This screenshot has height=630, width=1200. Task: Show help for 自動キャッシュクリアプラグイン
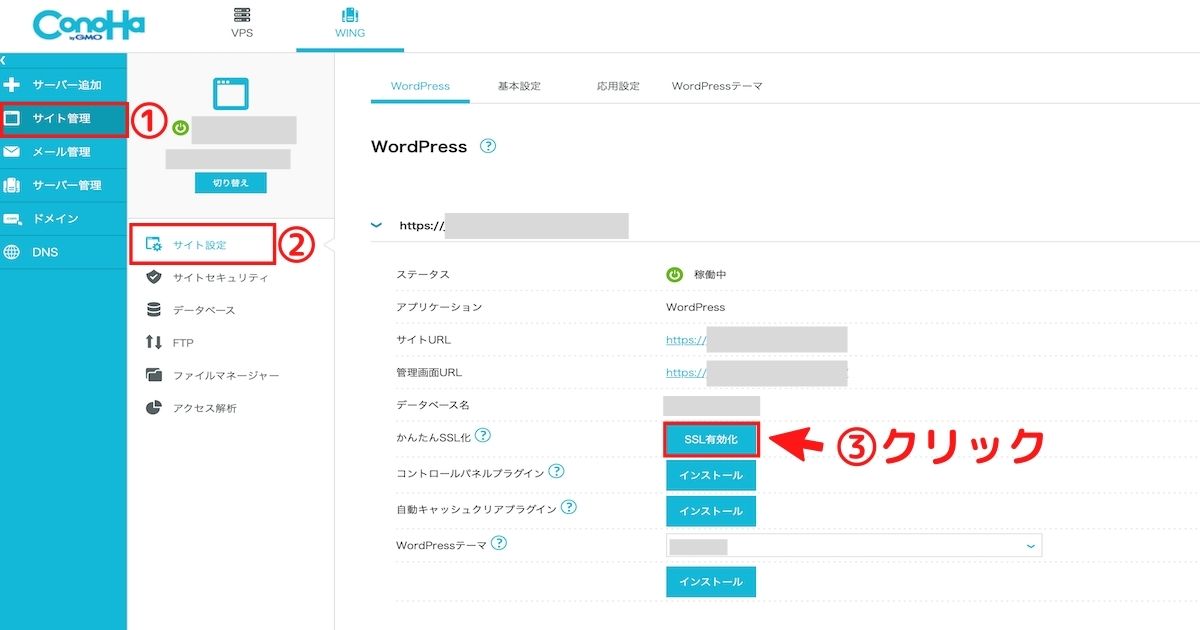click(x=569, y=507)
